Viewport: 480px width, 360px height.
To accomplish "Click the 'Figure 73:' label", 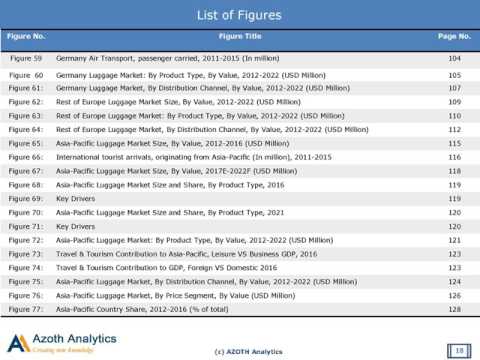I will [x=26, y=254].
